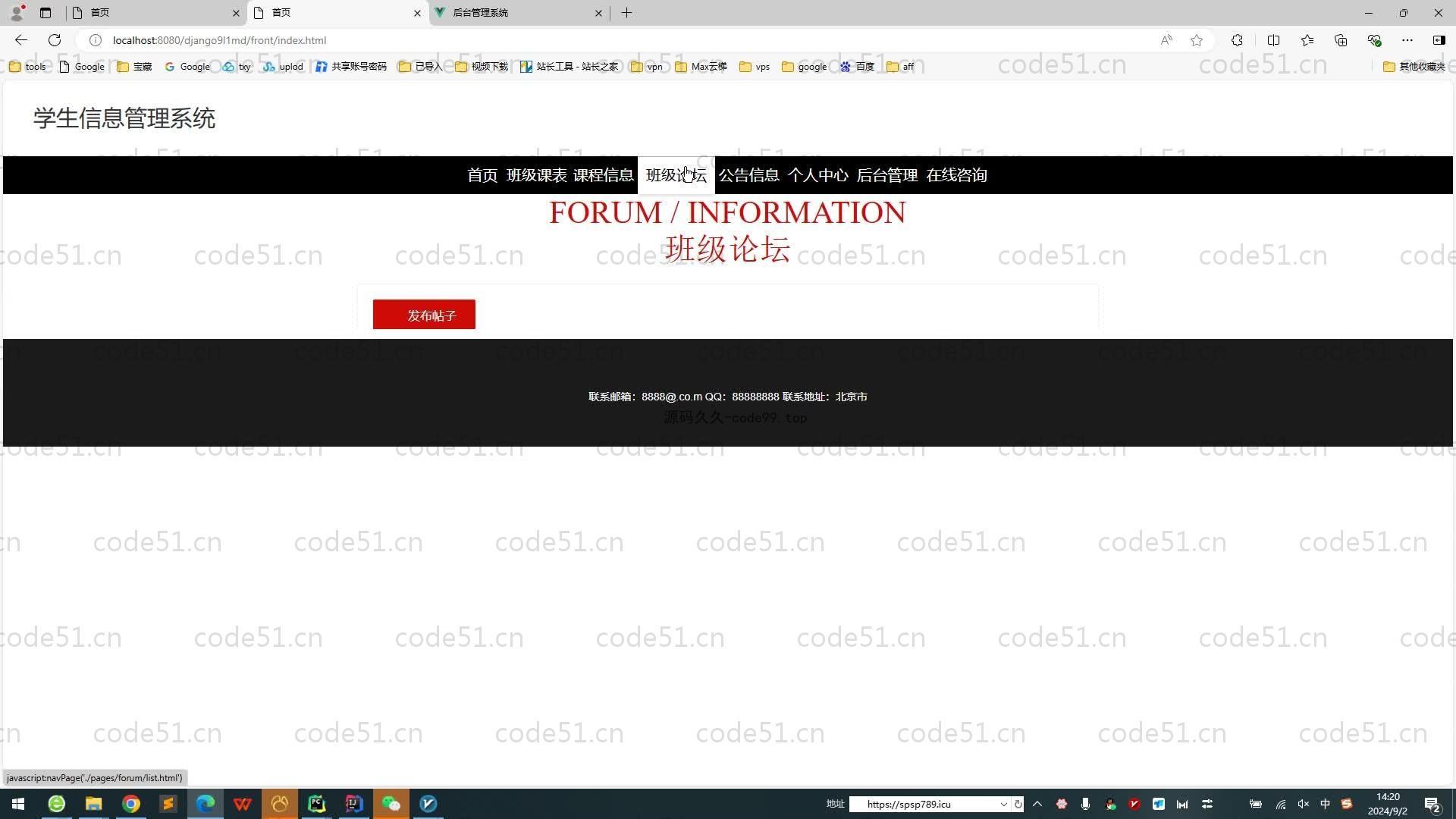The height and width of the screenshot is (819, 1456).
Task: Open 在线咨询 navigation item
Action: tap(956, 175)
